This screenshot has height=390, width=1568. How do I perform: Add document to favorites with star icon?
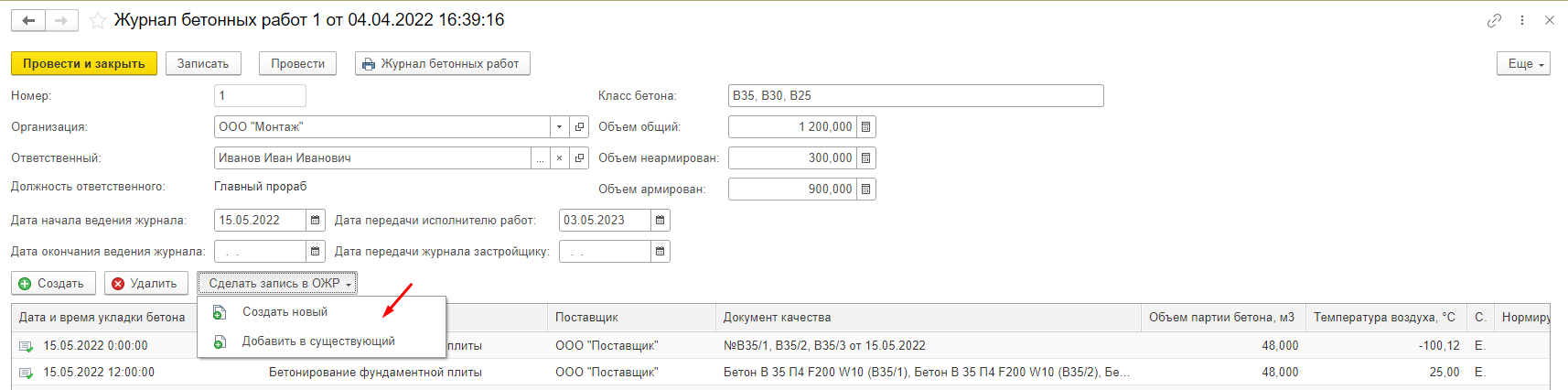[98, 20]
